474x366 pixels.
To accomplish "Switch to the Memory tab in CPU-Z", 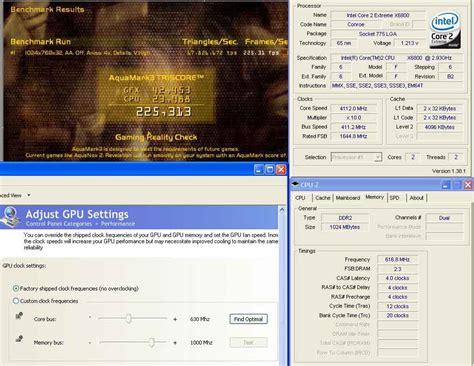I will click(x=374, y=197).
